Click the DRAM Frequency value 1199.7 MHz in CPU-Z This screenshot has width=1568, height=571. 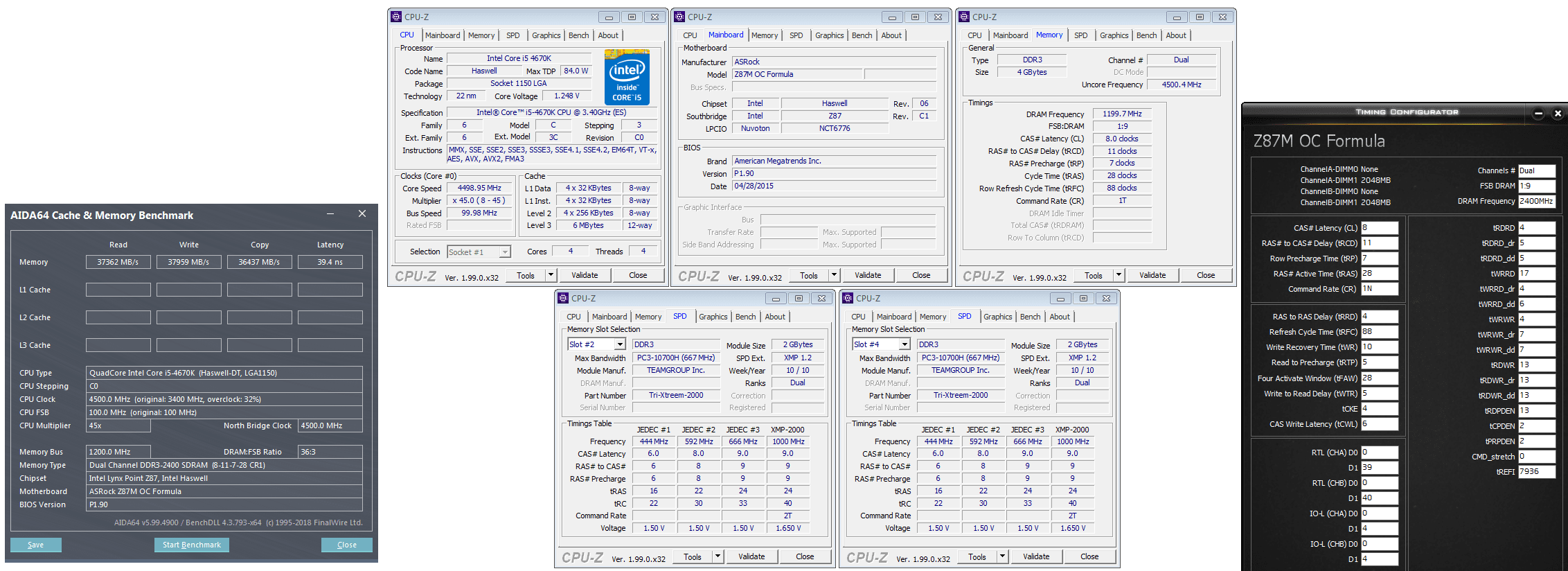1122,114
